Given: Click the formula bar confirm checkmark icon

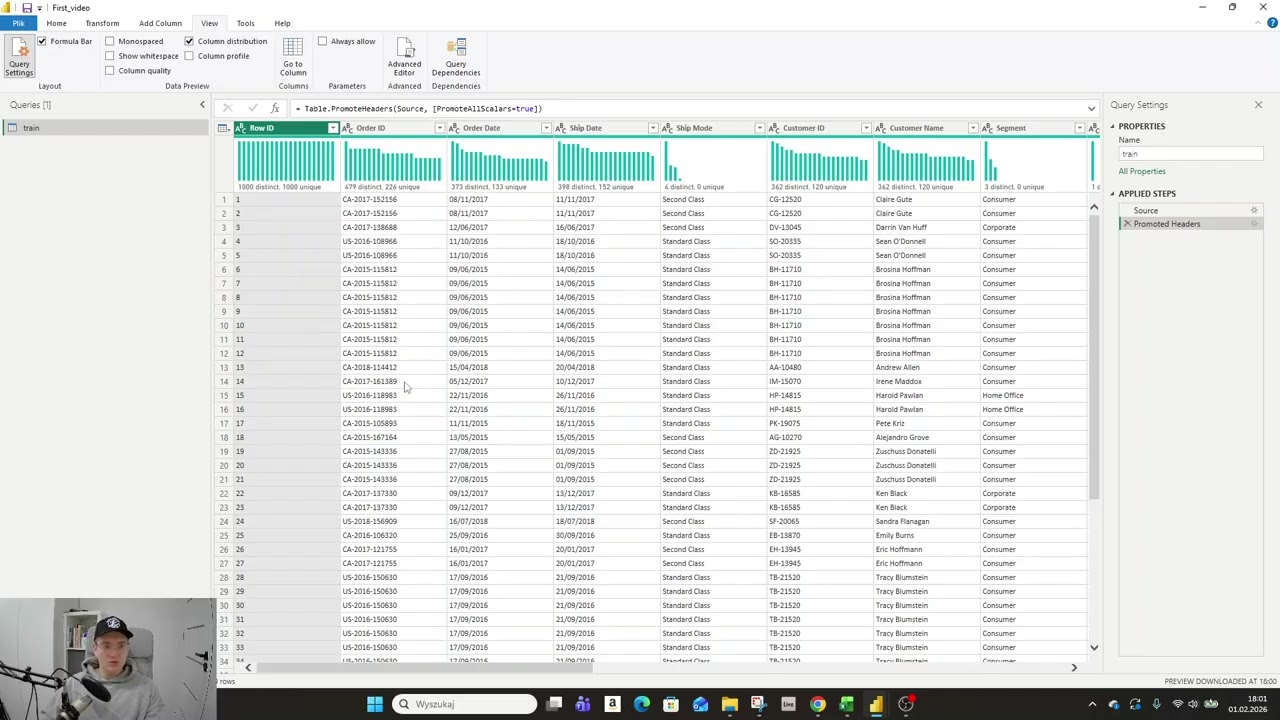Looking at the screenshot, I should (252, 108).
